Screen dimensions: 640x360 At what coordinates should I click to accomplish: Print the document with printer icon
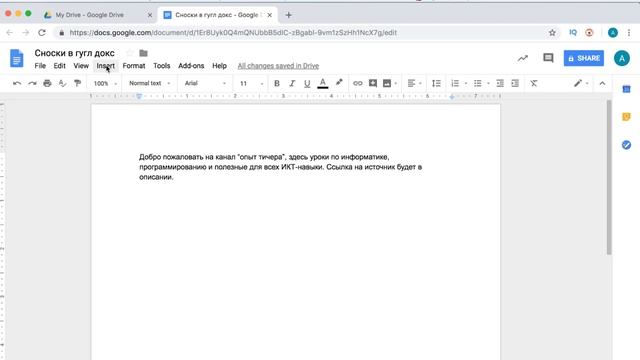(47, 83)
